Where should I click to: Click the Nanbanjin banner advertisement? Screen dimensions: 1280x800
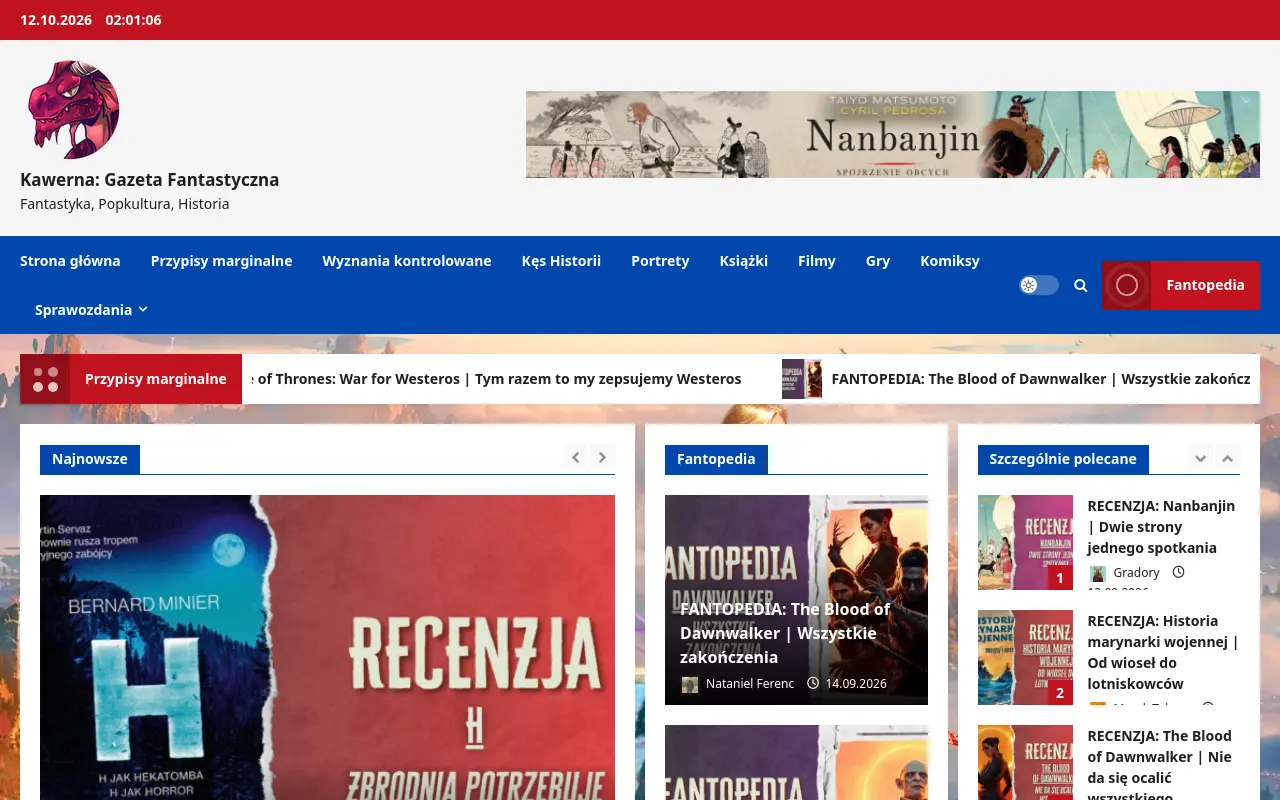pos(893,135)
